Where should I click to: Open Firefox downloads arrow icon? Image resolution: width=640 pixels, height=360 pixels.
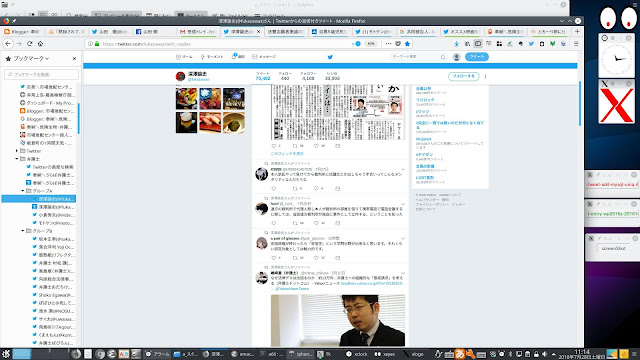(x=457, y=44)
